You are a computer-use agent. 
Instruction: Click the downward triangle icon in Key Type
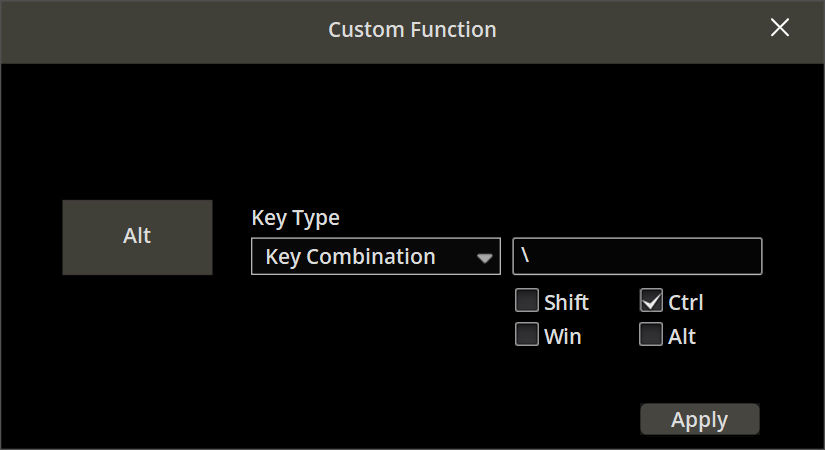pyautogui.click(x=485, y=258)
